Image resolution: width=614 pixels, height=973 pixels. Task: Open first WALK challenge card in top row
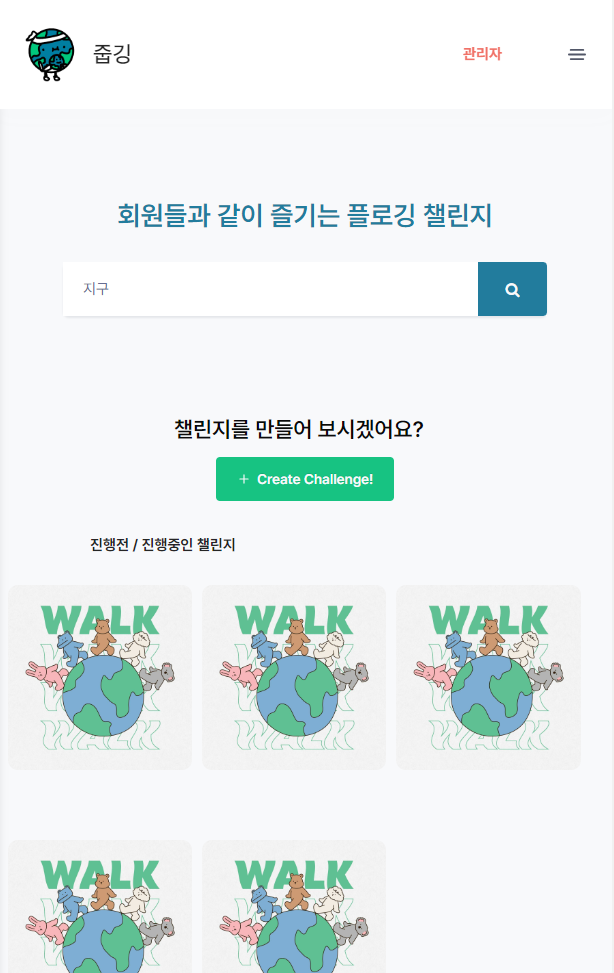[x=100, y=678]
